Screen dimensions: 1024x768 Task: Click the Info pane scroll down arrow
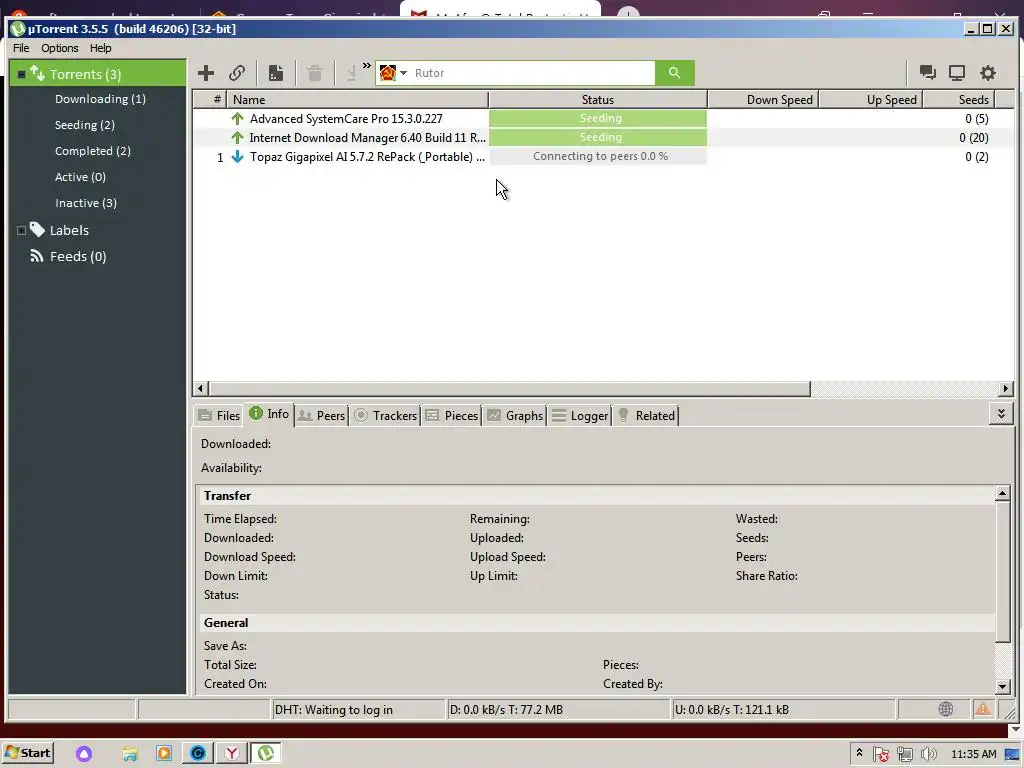click(1002, 686)
